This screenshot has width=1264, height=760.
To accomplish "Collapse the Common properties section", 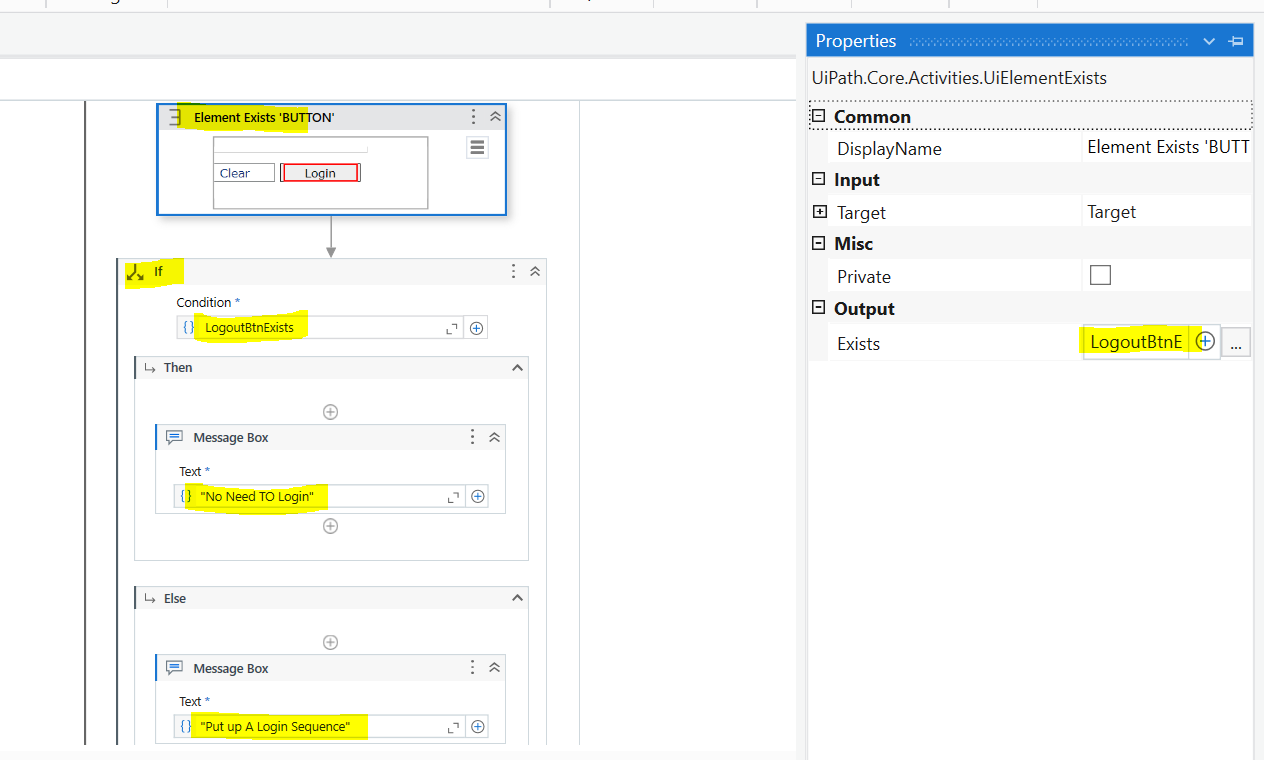I will pyautogui.click(x=819, y=116).
